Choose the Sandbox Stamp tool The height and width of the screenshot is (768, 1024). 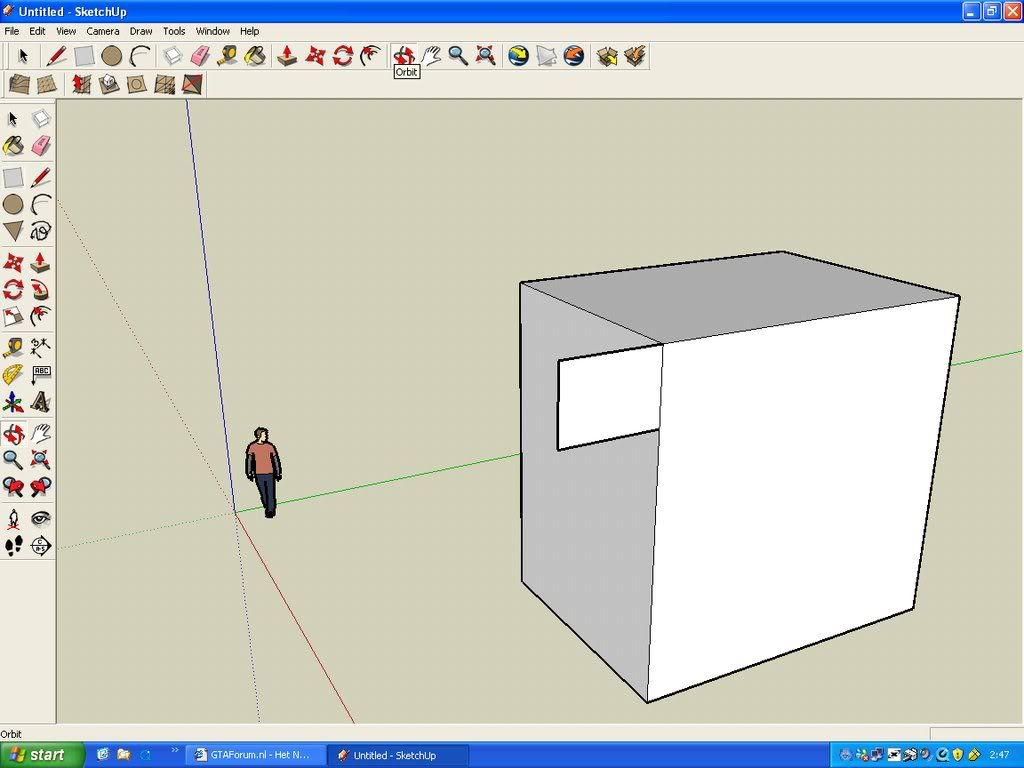click(108, 84)
